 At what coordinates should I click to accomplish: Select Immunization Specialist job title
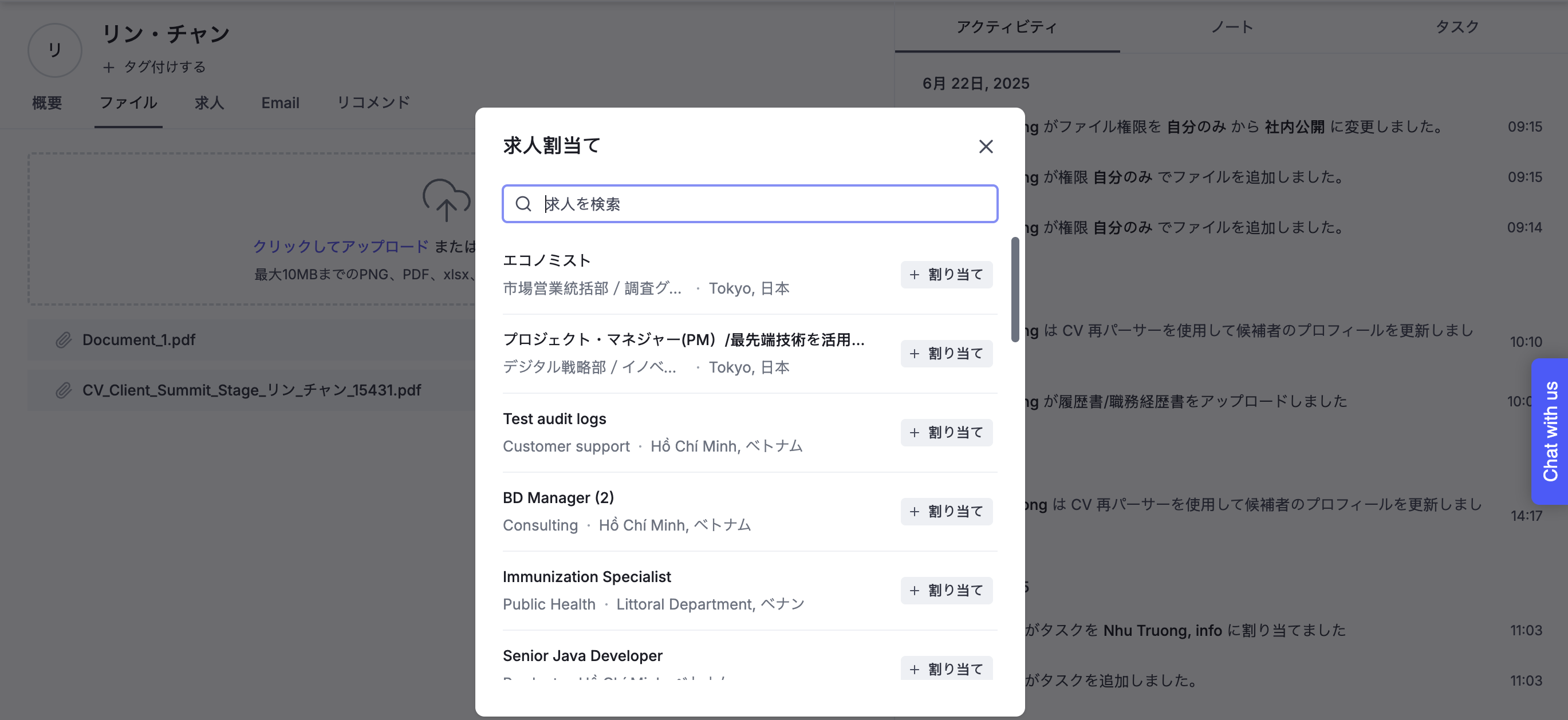tap(587, 577)
